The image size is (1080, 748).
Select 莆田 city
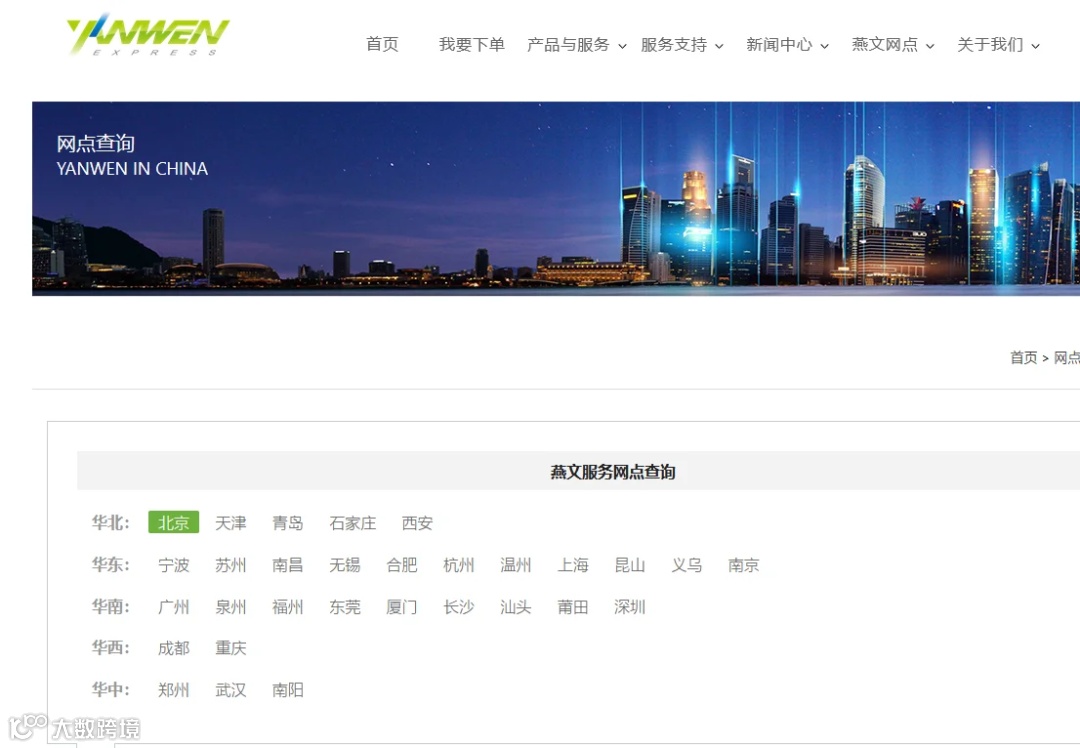(x=573, y=607)
